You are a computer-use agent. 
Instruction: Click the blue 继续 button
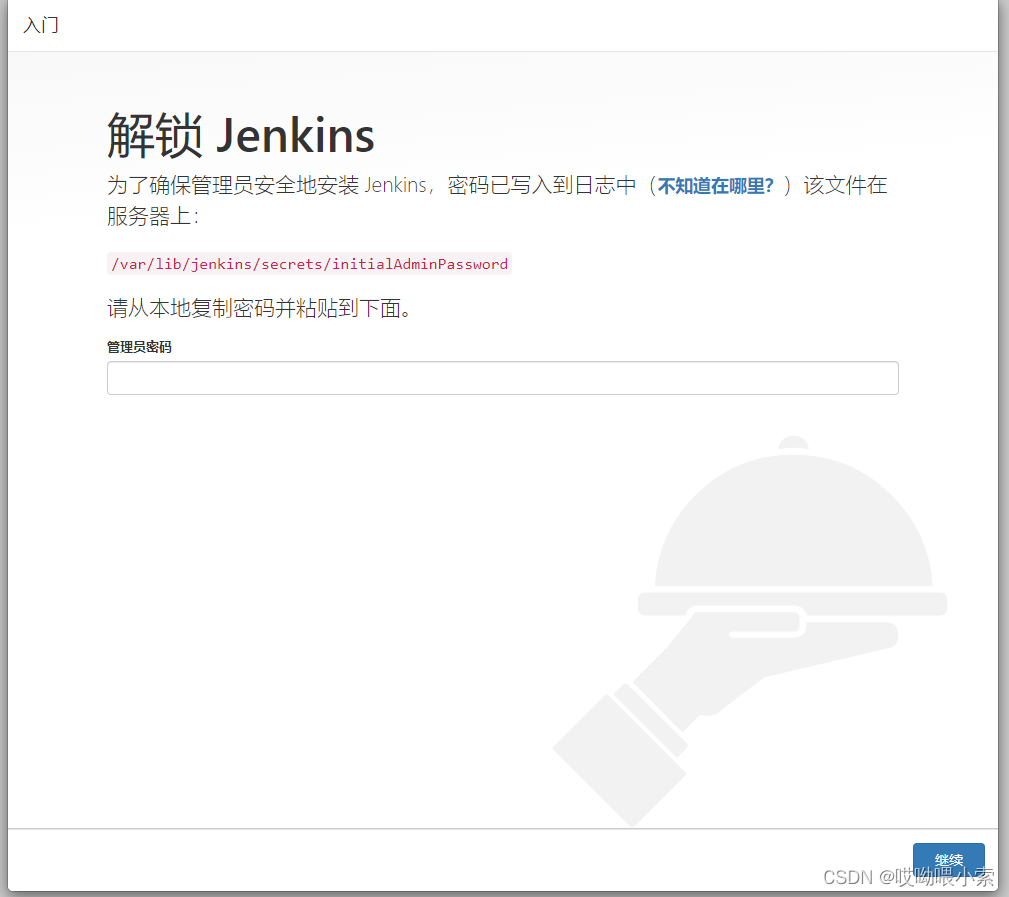click(x=949, y=860)
